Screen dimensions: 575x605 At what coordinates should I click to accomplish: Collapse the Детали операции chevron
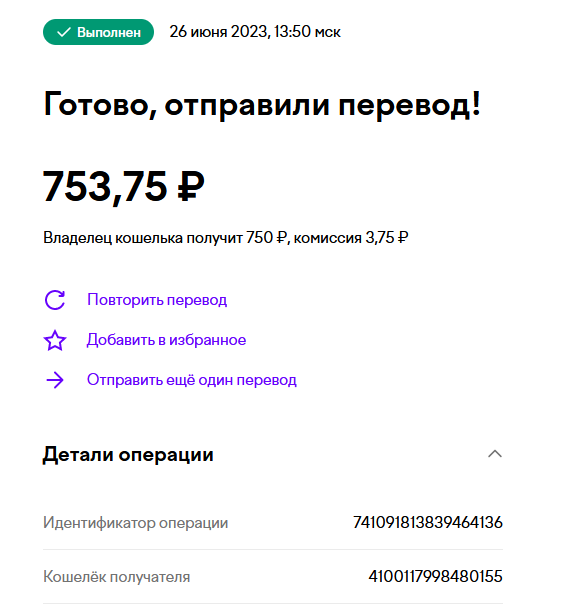click(x=495, y=454)
